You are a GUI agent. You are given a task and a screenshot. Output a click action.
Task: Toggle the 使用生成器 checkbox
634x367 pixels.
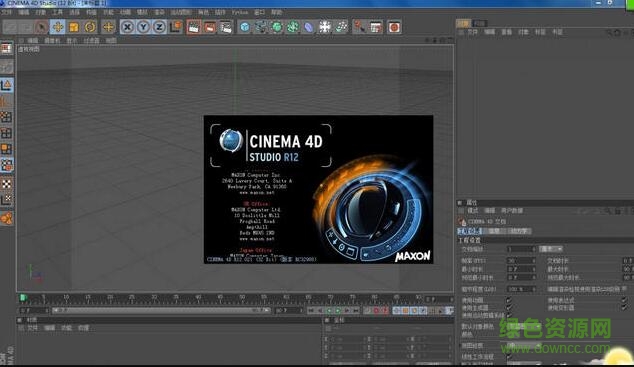509,308
